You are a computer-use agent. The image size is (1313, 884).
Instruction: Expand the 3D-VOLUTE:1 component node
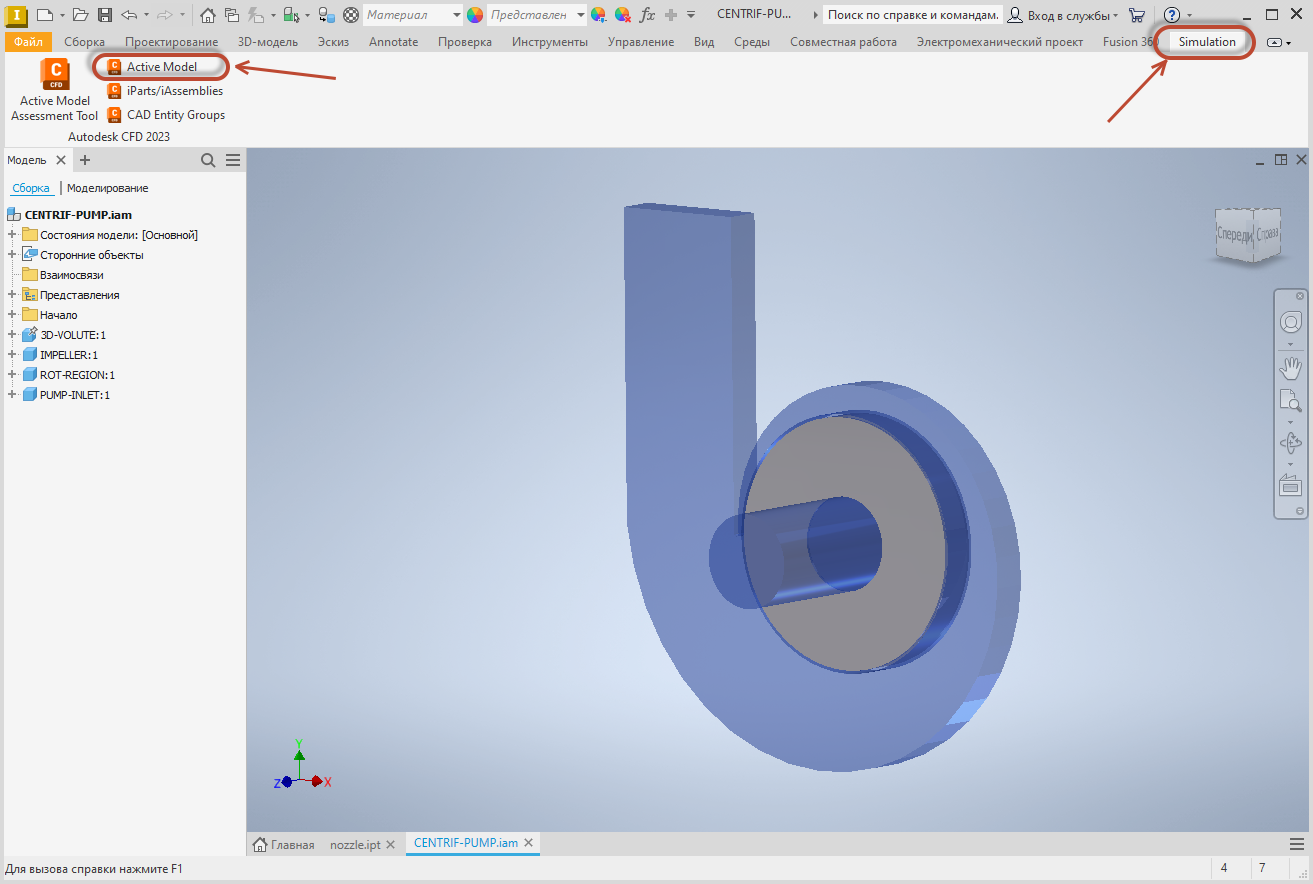12,335
